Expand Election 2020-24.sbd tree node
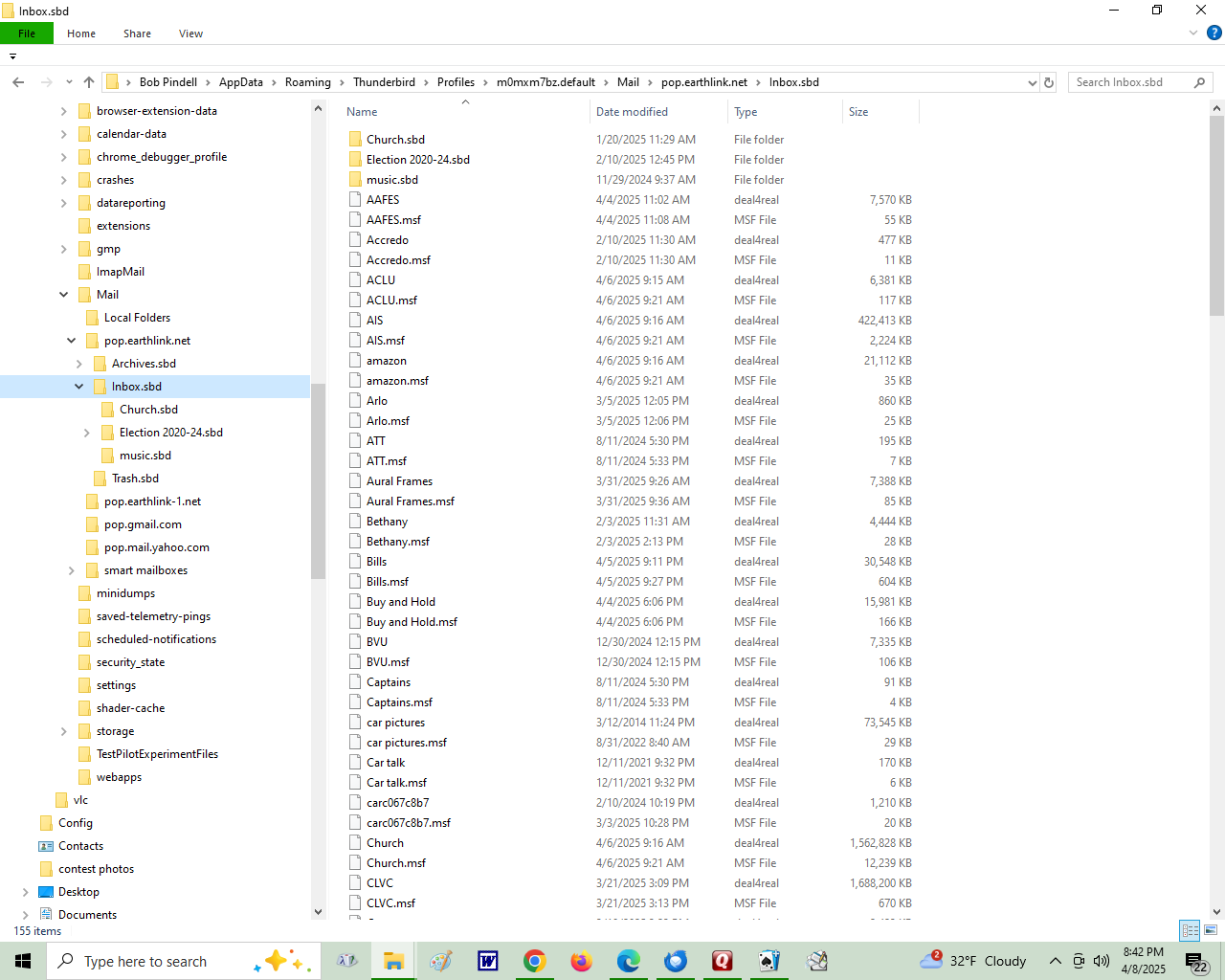Screen dimensions: 1225x980 click(x=87, y=433)
